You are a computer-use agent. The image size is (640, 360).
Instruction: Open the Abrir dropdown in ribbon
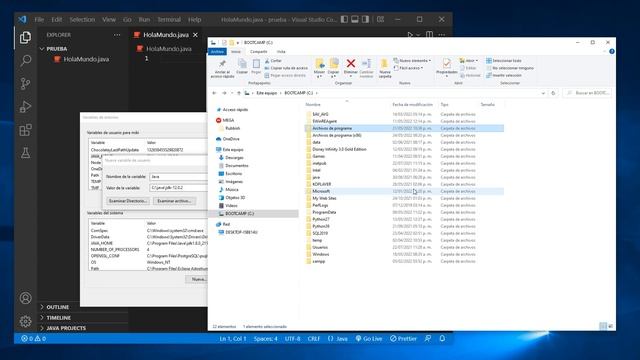click(469, 60)
